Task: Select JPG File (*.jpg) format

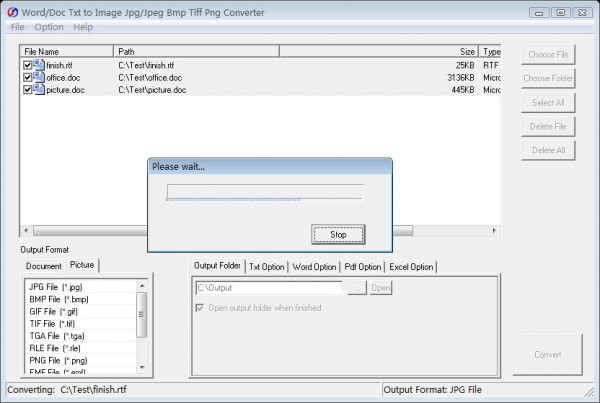Action: 80,287
